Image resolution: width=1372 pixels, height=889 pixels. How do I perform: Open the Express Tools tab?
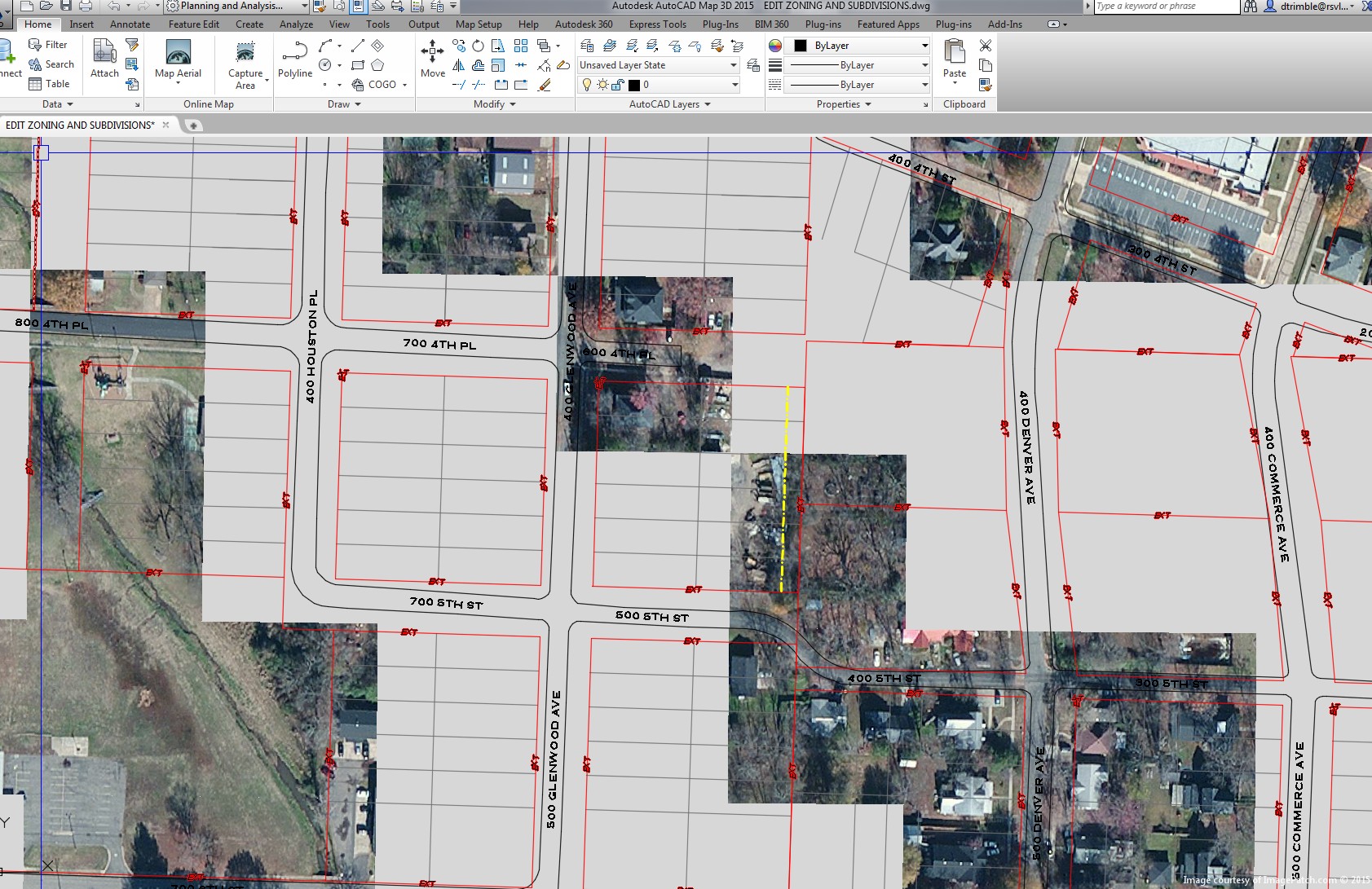pos(657,24)
